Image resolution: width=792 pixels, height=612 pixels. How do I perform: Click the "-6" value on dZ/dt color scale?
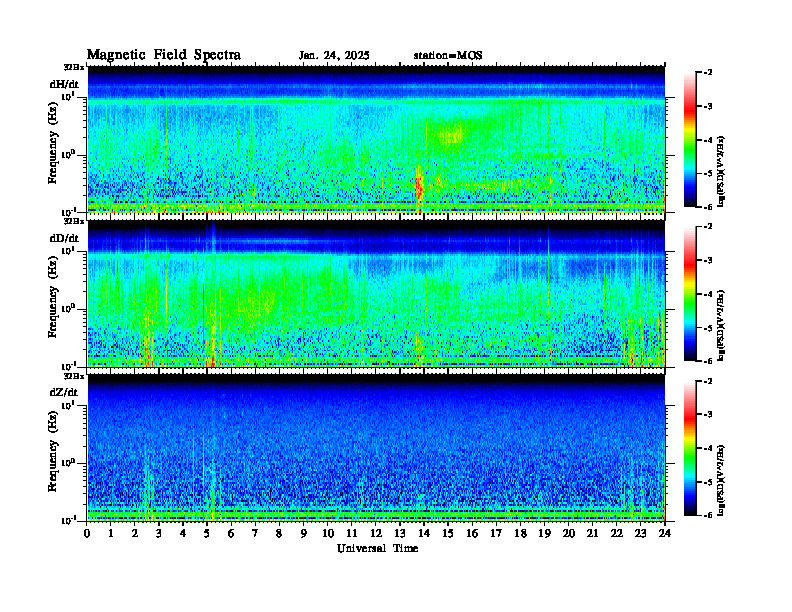tap(708, 516)
